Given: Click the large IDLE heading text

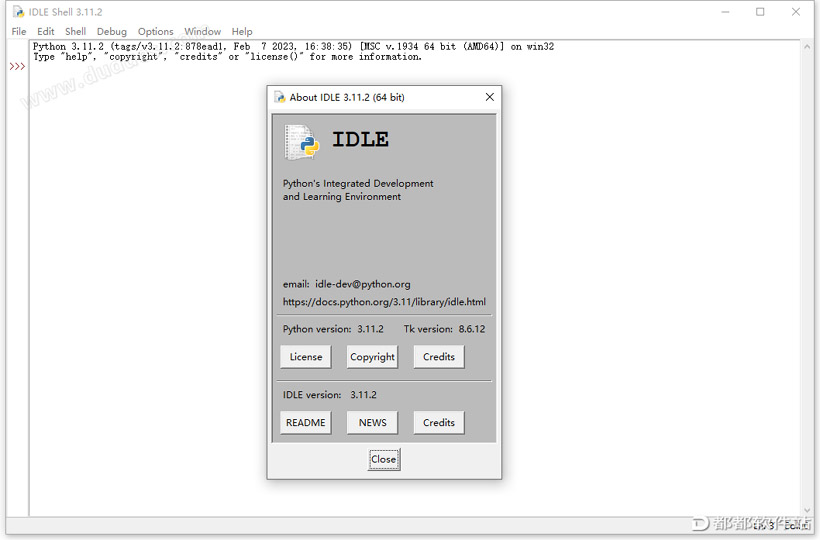Looking at the screenshot, I should pos(360,140).
